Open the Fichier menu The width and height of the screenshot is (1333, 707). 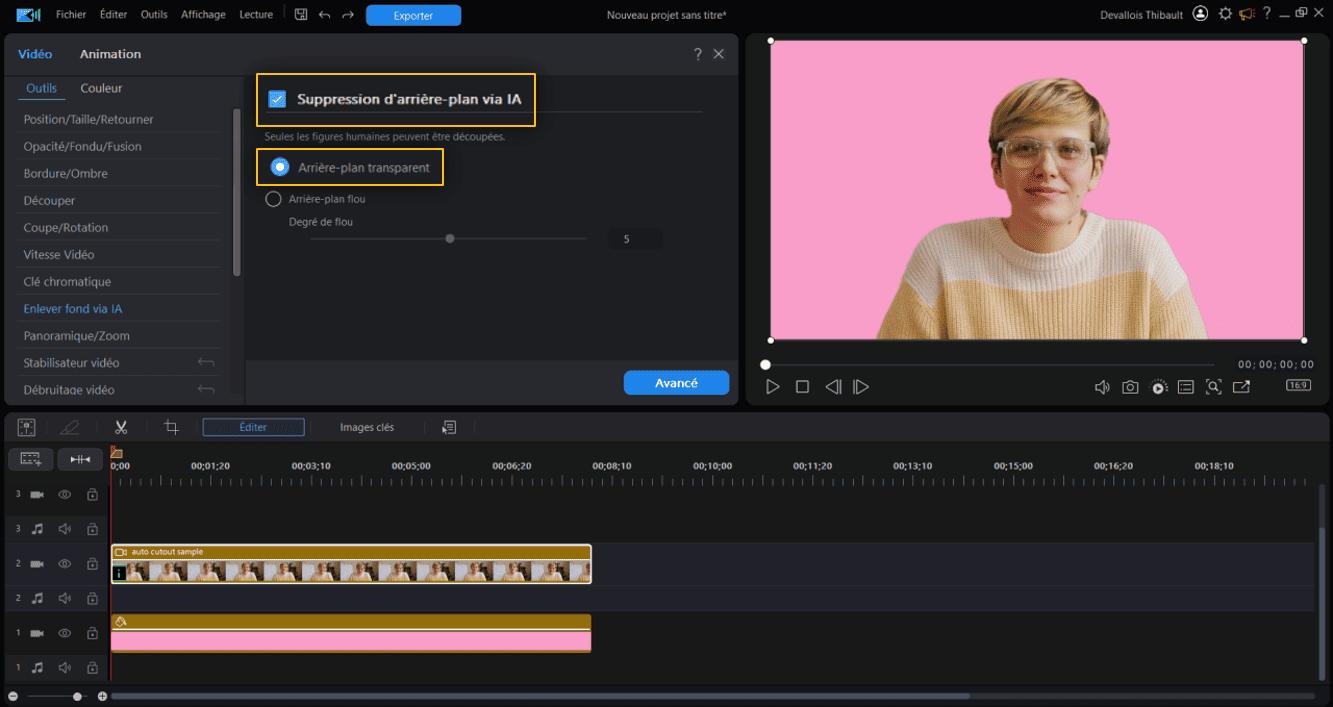pyautogui.click(x=70, y=14)
